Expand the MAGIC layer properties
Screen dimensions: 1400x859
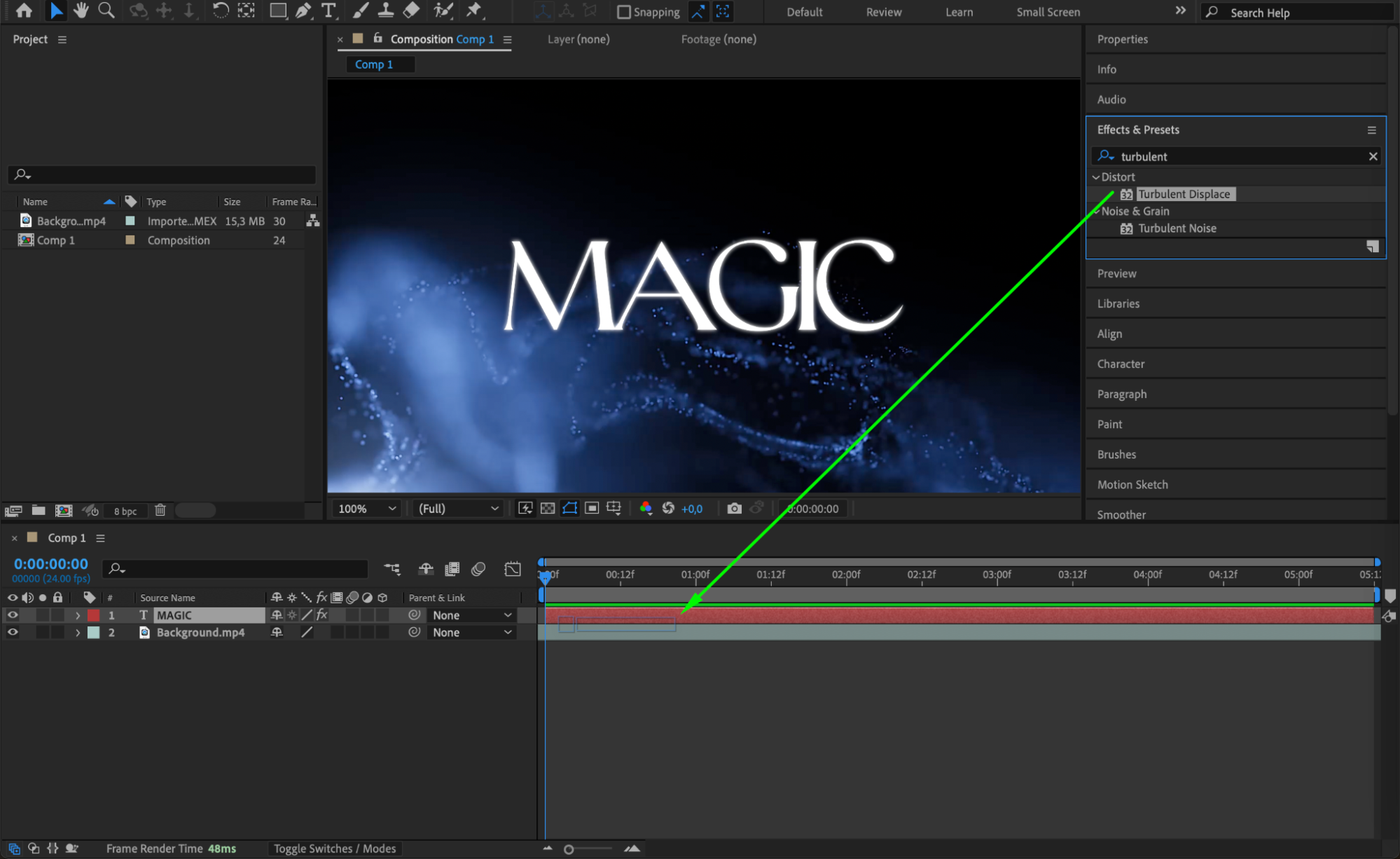(x=78, y=615)
